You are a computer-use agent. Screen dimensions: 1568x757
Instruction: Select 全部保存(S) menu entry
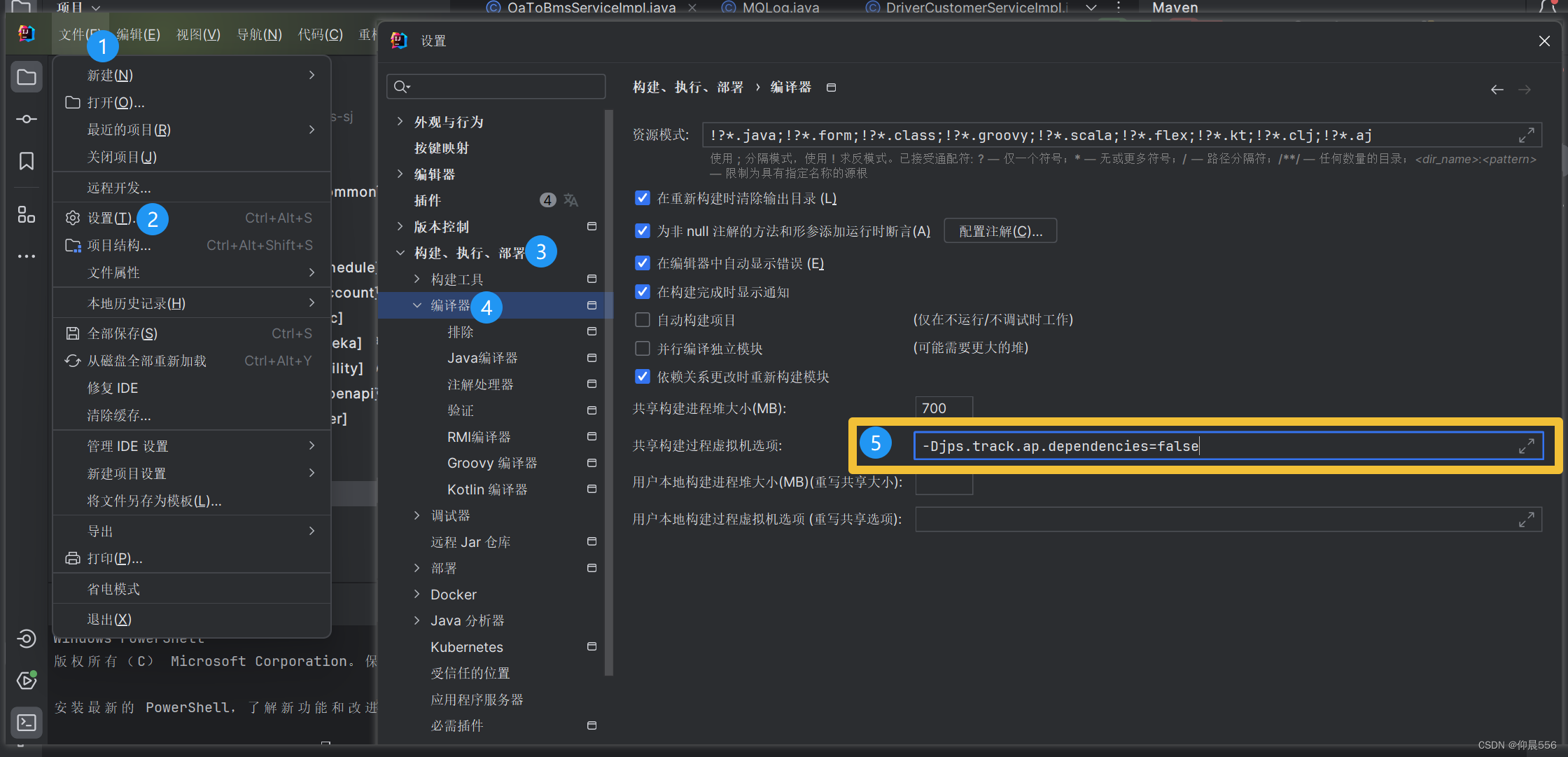point(191,333)
